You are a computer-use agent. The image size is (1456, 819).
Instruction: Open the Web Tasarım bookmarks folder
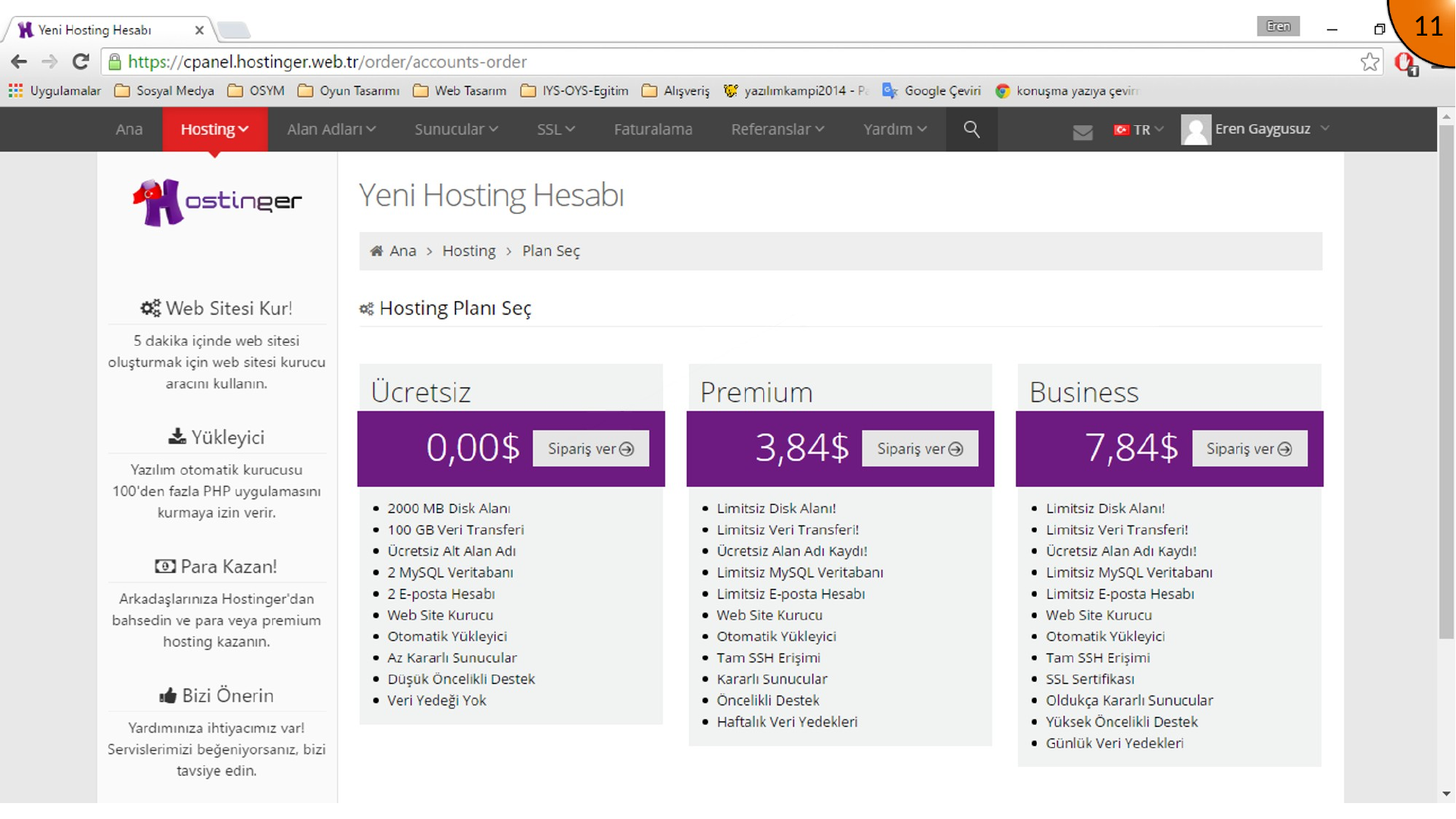pyautogui.click(x=459, y=91)
